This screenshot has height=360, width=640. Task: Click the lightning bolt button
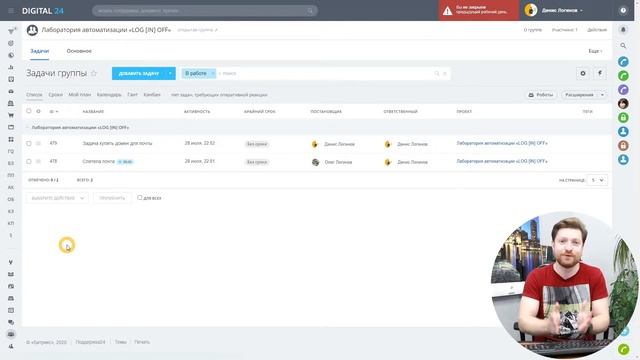click(600, 73)
